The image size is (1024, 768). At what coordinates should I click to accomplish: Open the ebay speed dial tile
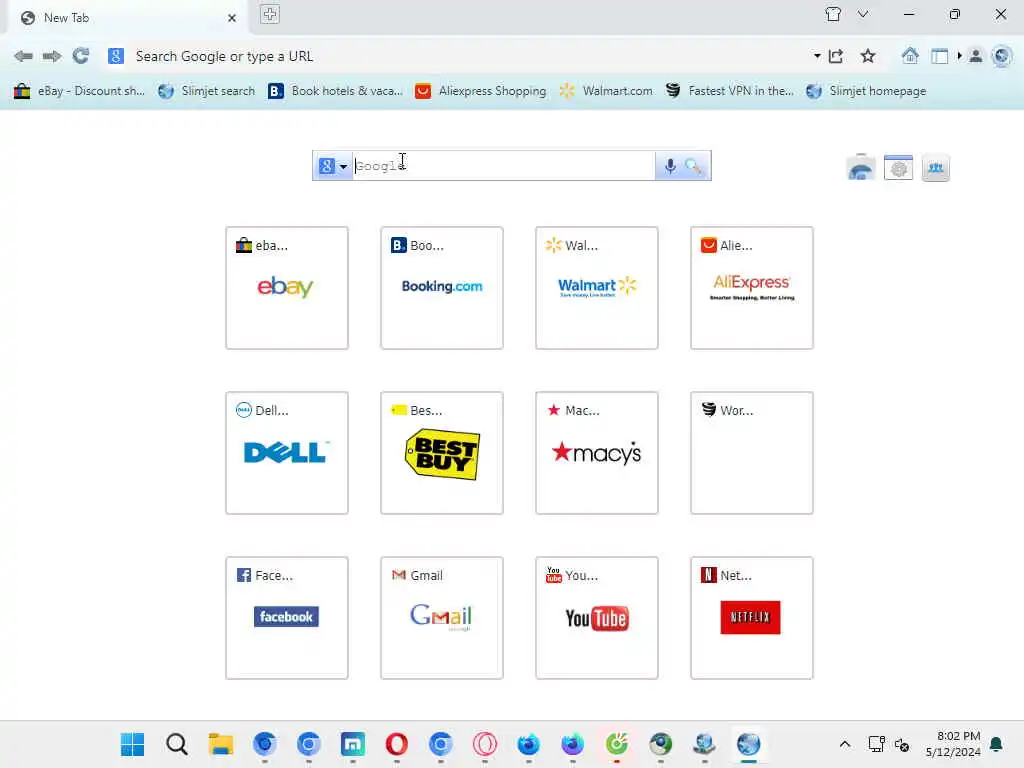[287, 288]
